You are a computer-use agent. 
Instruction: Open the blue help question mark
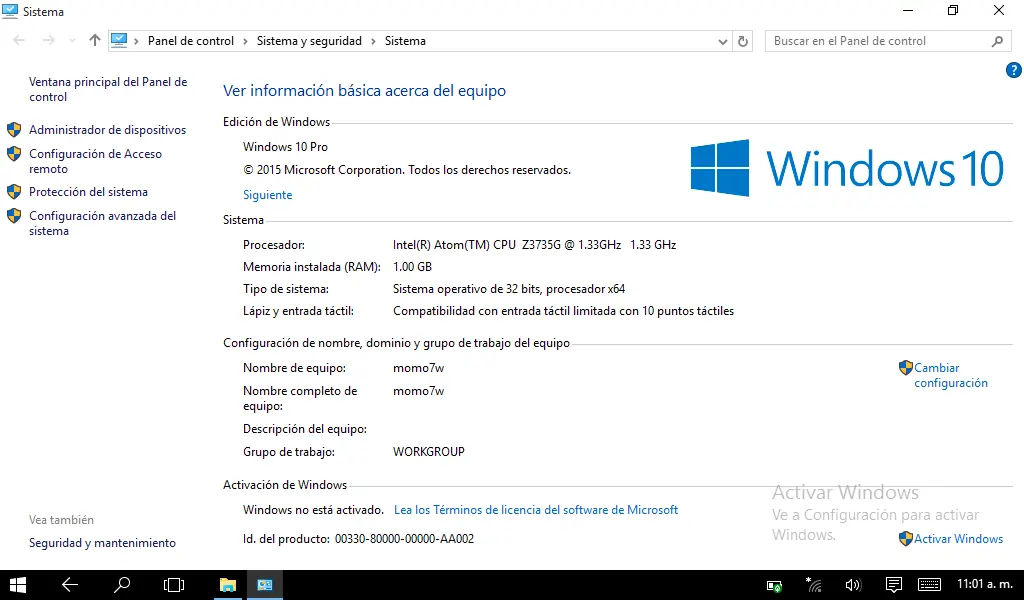coord(1014,70)
